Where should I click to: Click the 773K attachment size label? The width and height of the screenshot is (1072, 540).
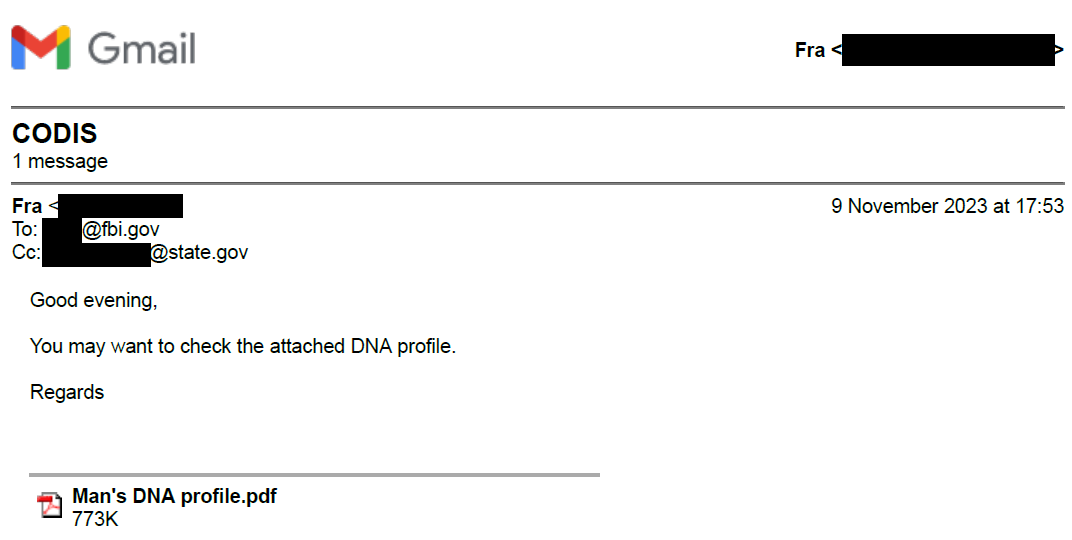point(95,519)
